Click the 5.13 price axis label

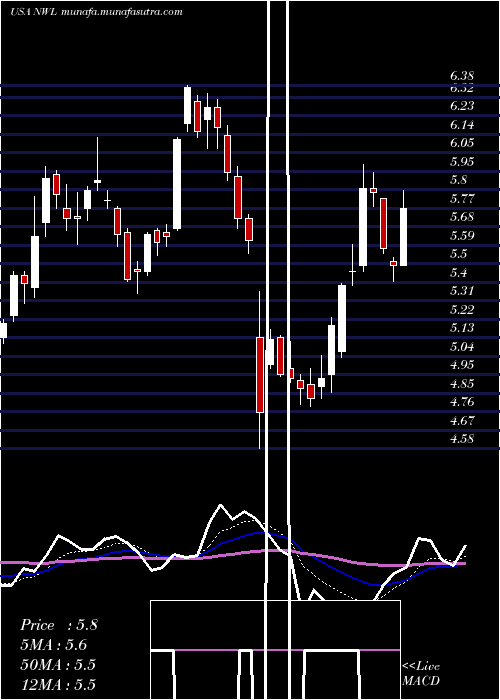[x=462, y=328]
